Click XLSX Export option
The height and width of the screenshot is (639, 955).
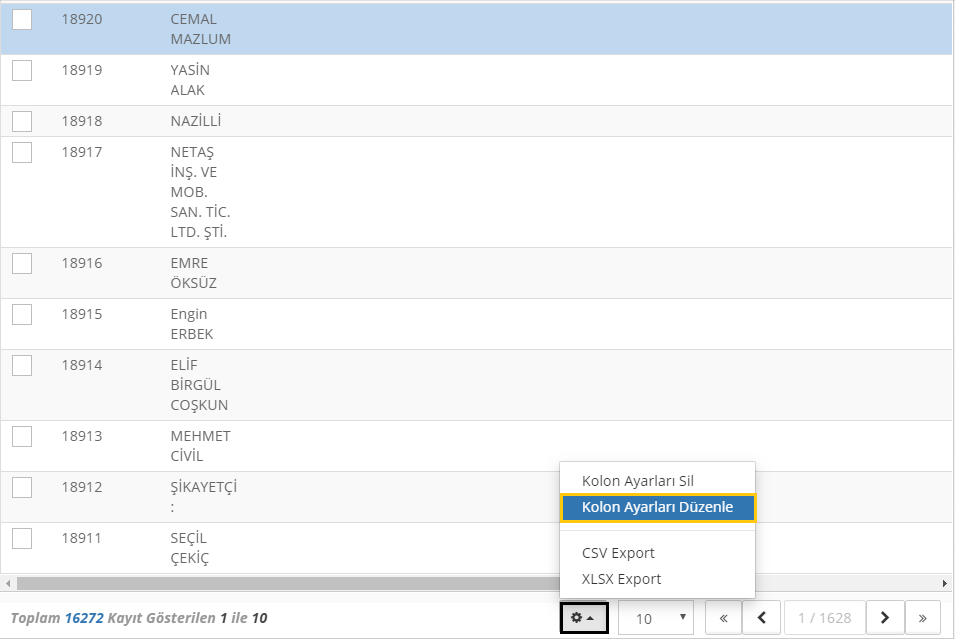[621, 579]
